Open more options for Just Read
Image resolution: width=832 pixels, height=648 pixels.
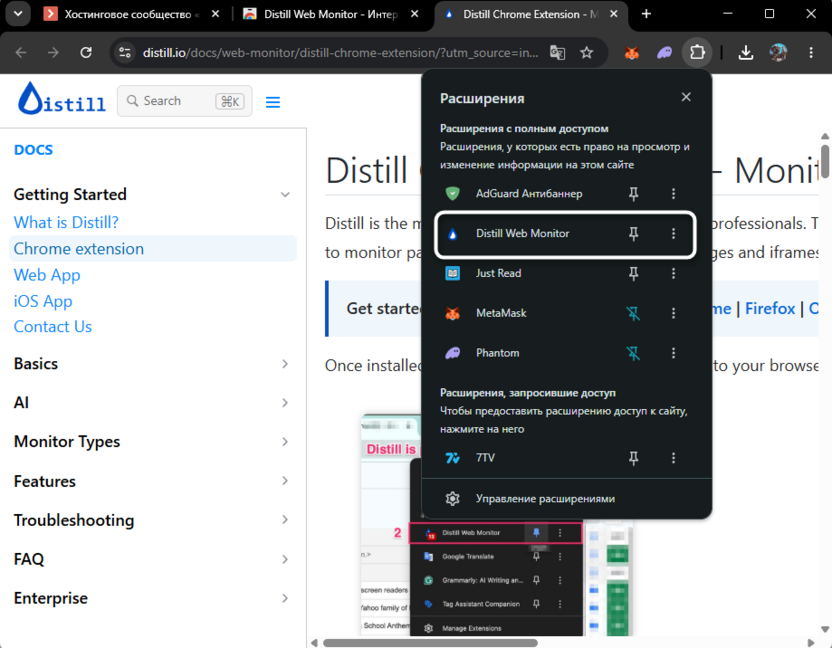click(673, 273)
